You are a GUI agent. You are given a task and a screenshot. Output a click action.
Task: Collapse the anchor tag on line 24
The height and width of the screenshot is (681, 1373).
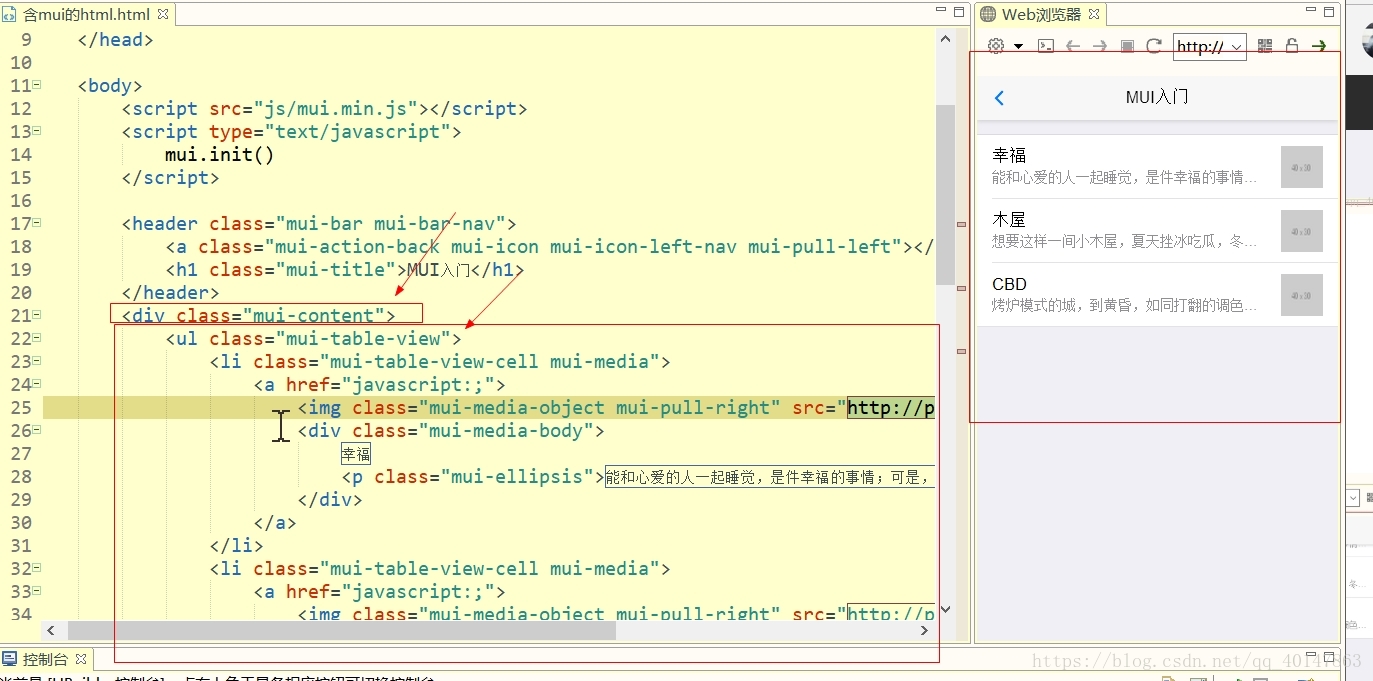(37, 384)
